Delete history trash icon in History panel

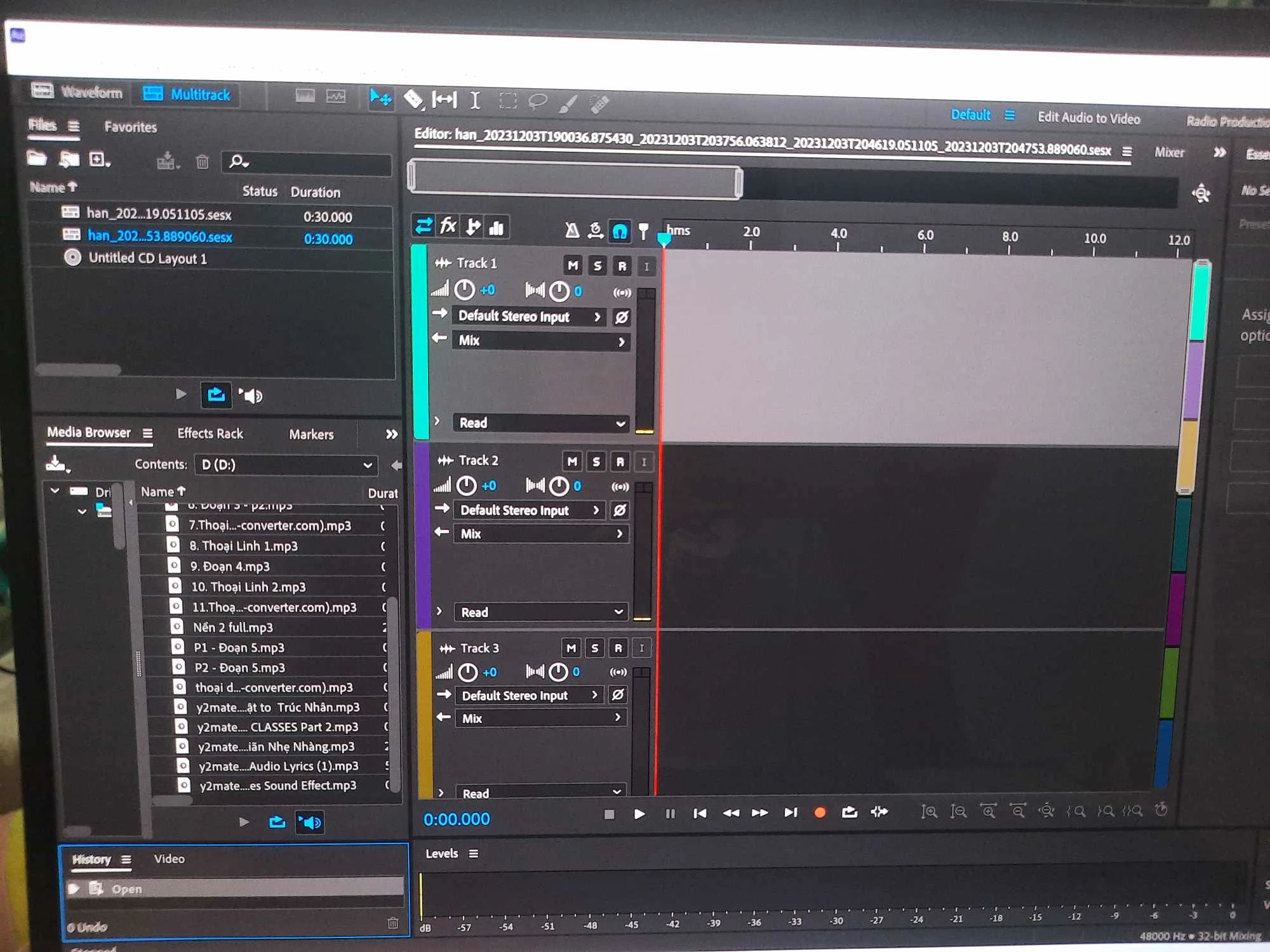tap(393, 923)
